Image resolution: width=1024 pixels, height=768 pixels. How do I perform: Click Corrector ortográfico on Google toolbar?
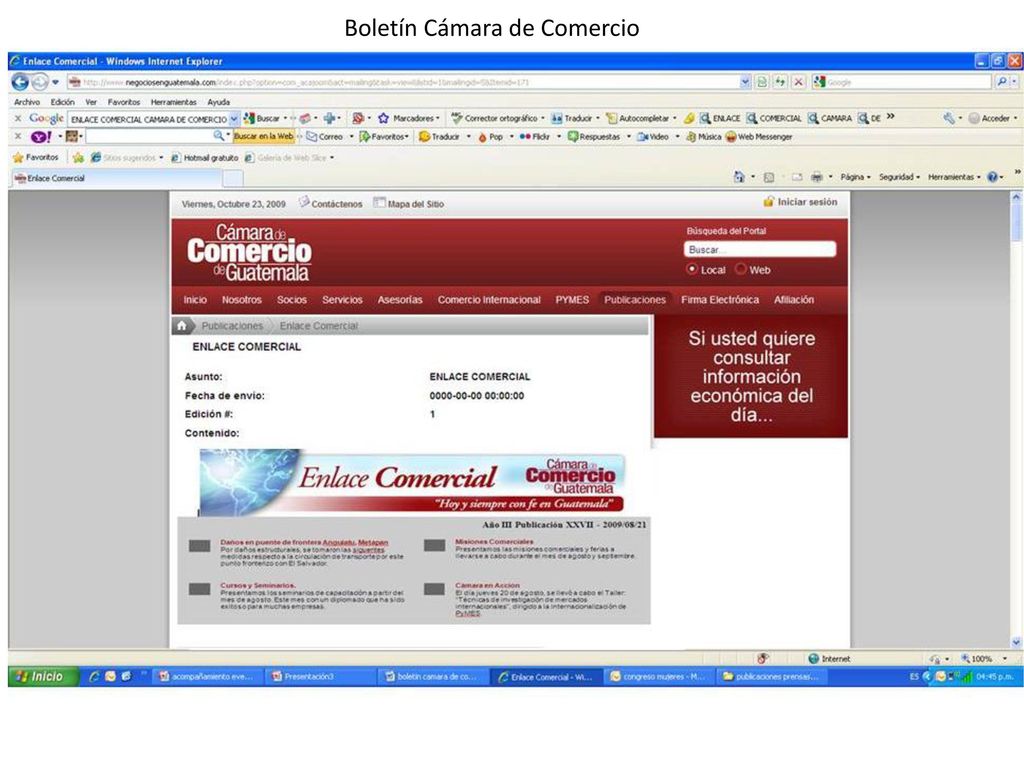click(x=494, y=118)
